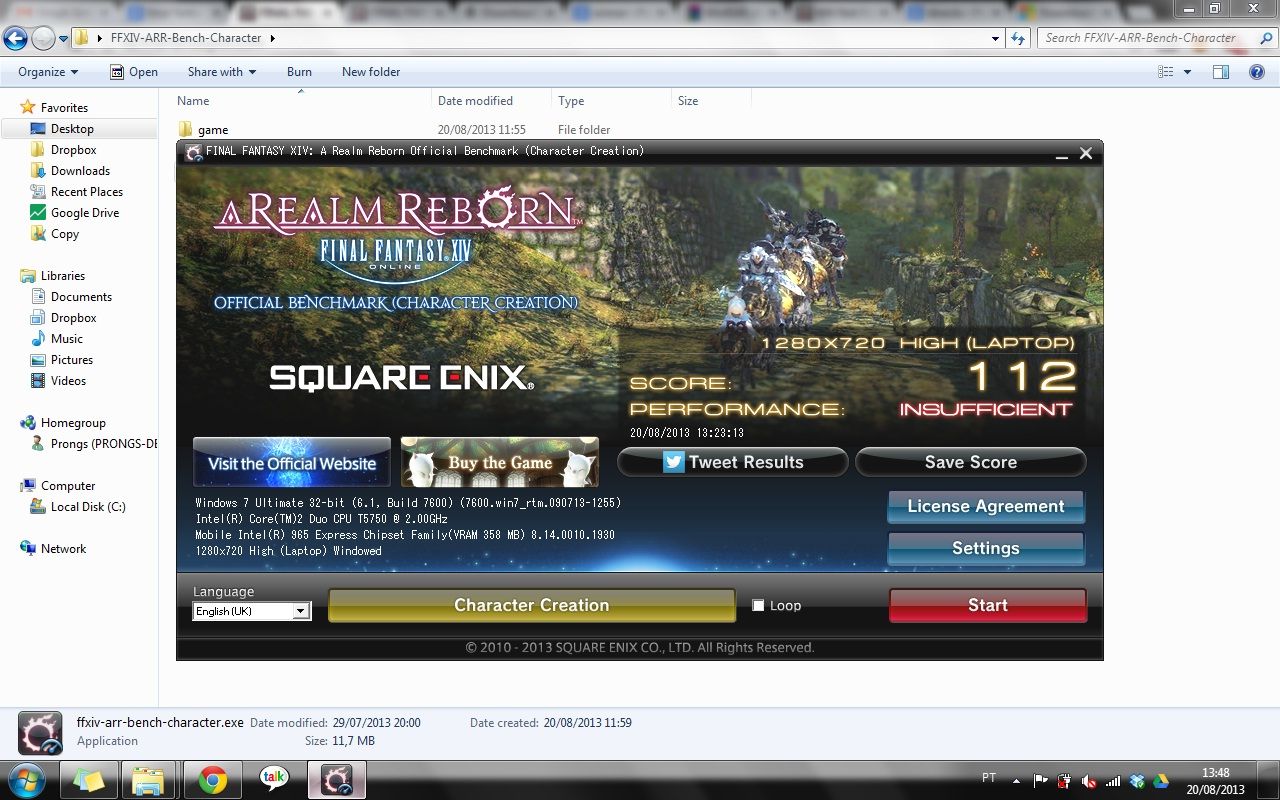Open Dropbox under Libraries
Viewport: 1280px width, 800px height.
pos(74,317)
